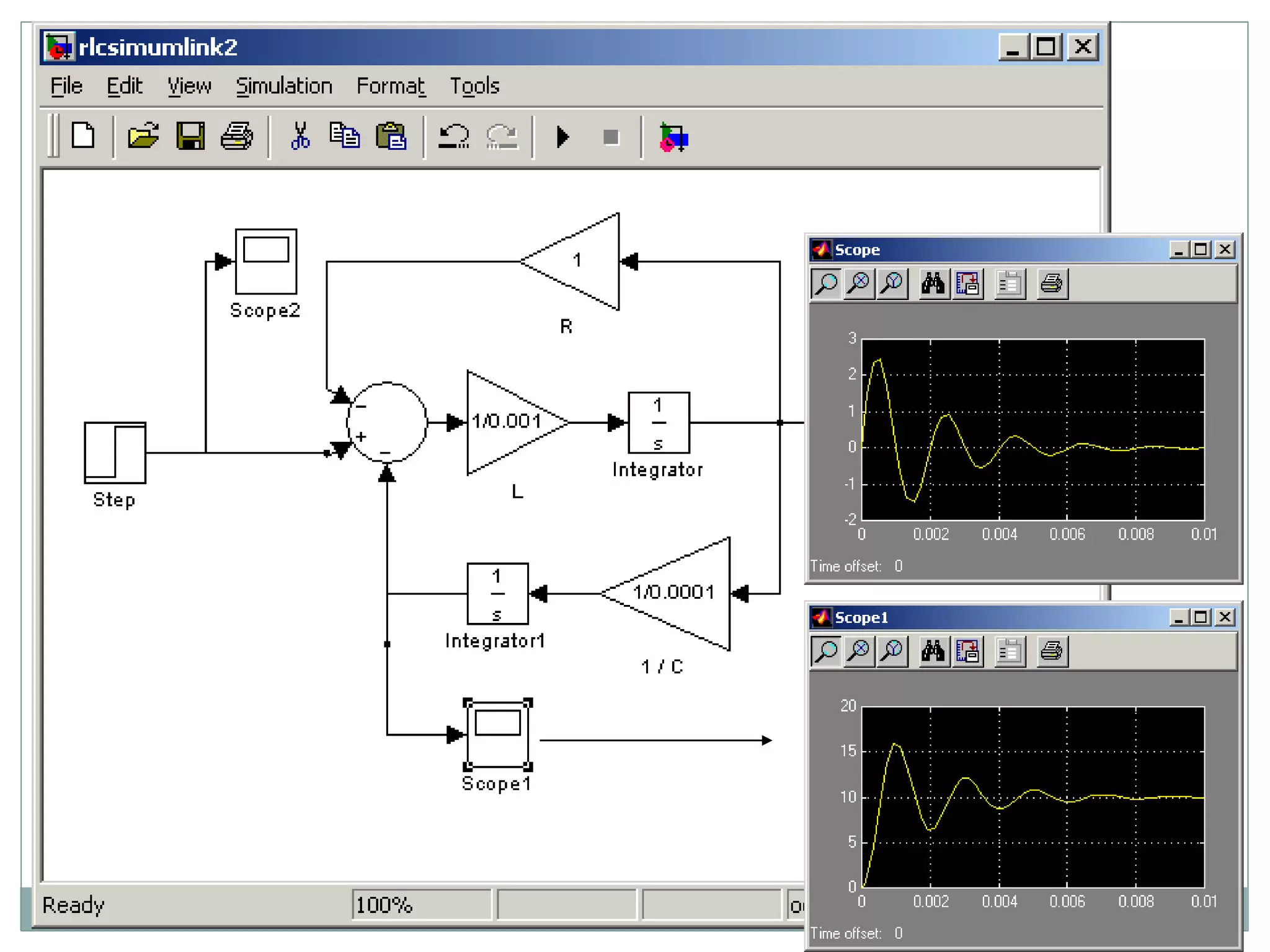Print the Scope window plot
Viewport: 1270px width, 952px height.
(x=1051, y=284)
